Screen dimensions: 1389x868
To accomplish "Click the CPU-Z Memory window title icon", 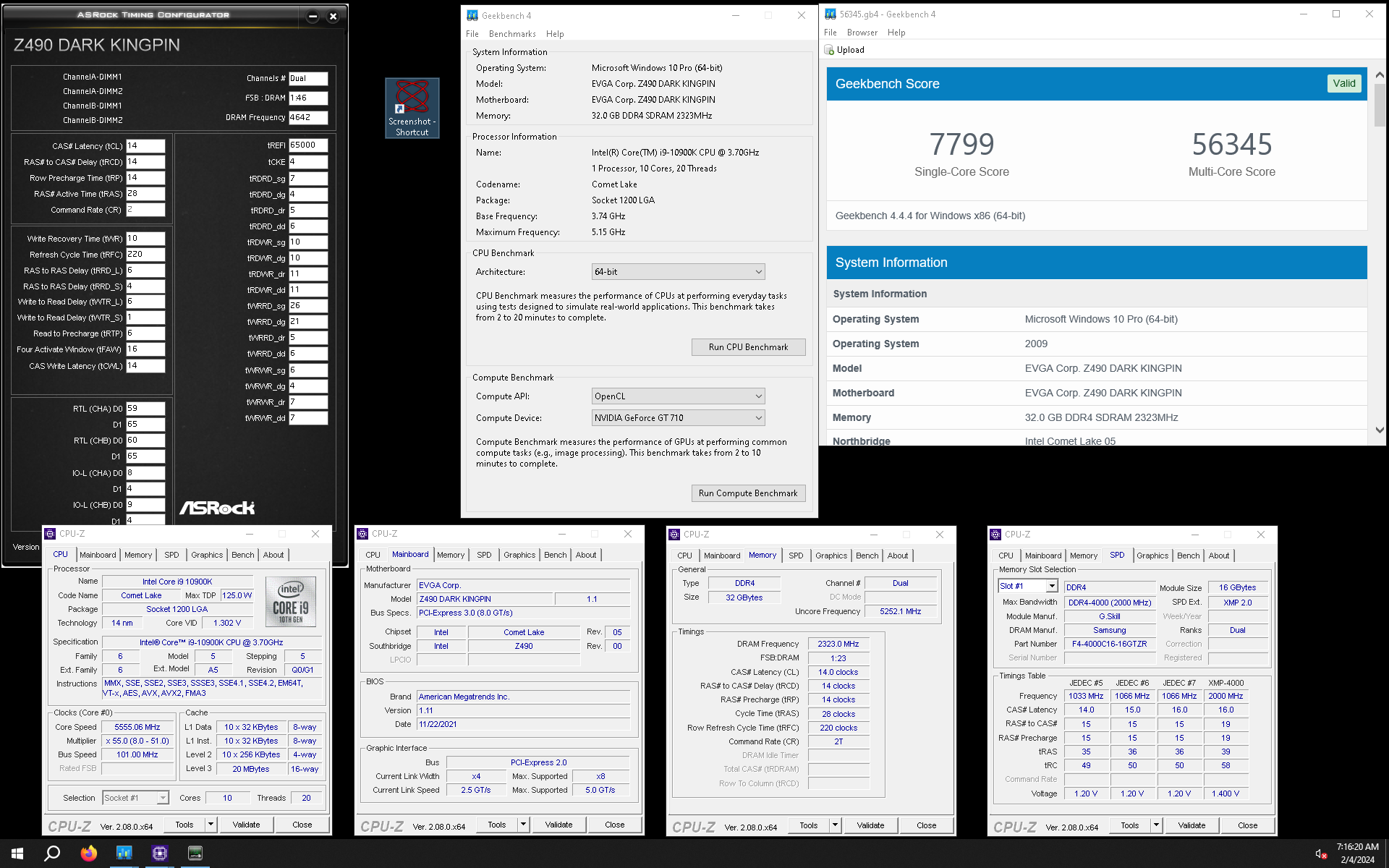I will pyautogui.click(x=674, y=535).
